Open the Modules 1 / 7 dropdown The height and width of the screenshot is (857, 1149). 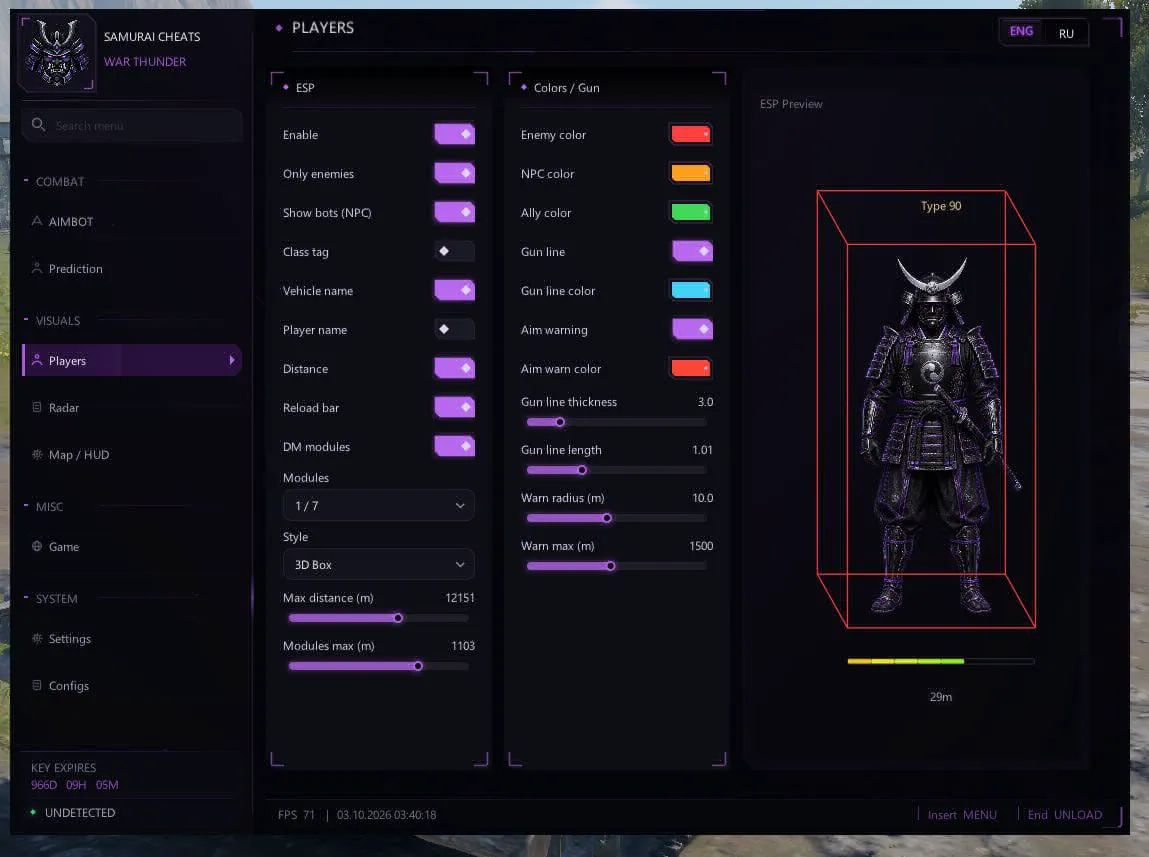[379, 505]
